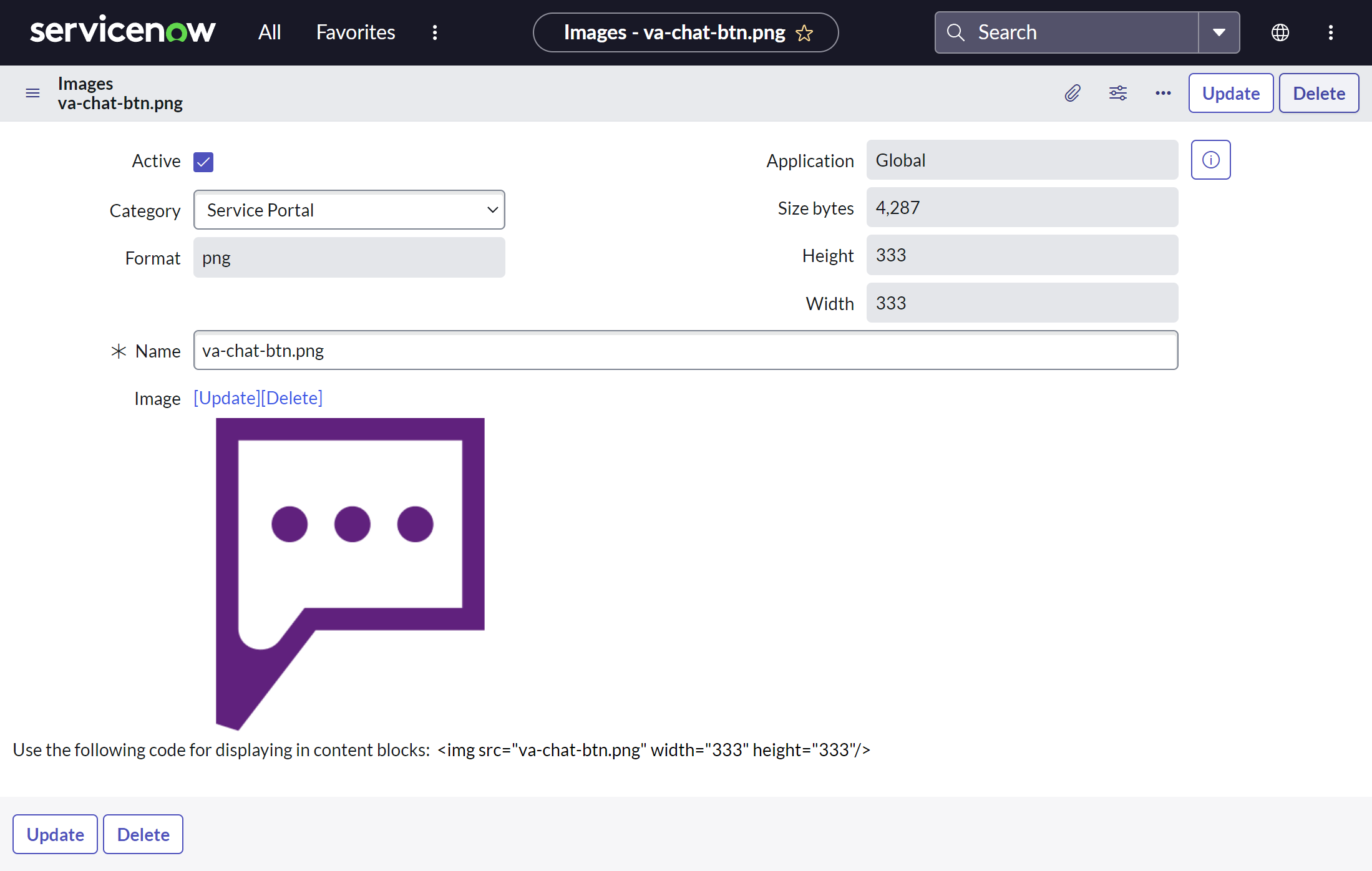Open top-right vertical dots menu
The image size is (1372, 871).
[1330, 32]
